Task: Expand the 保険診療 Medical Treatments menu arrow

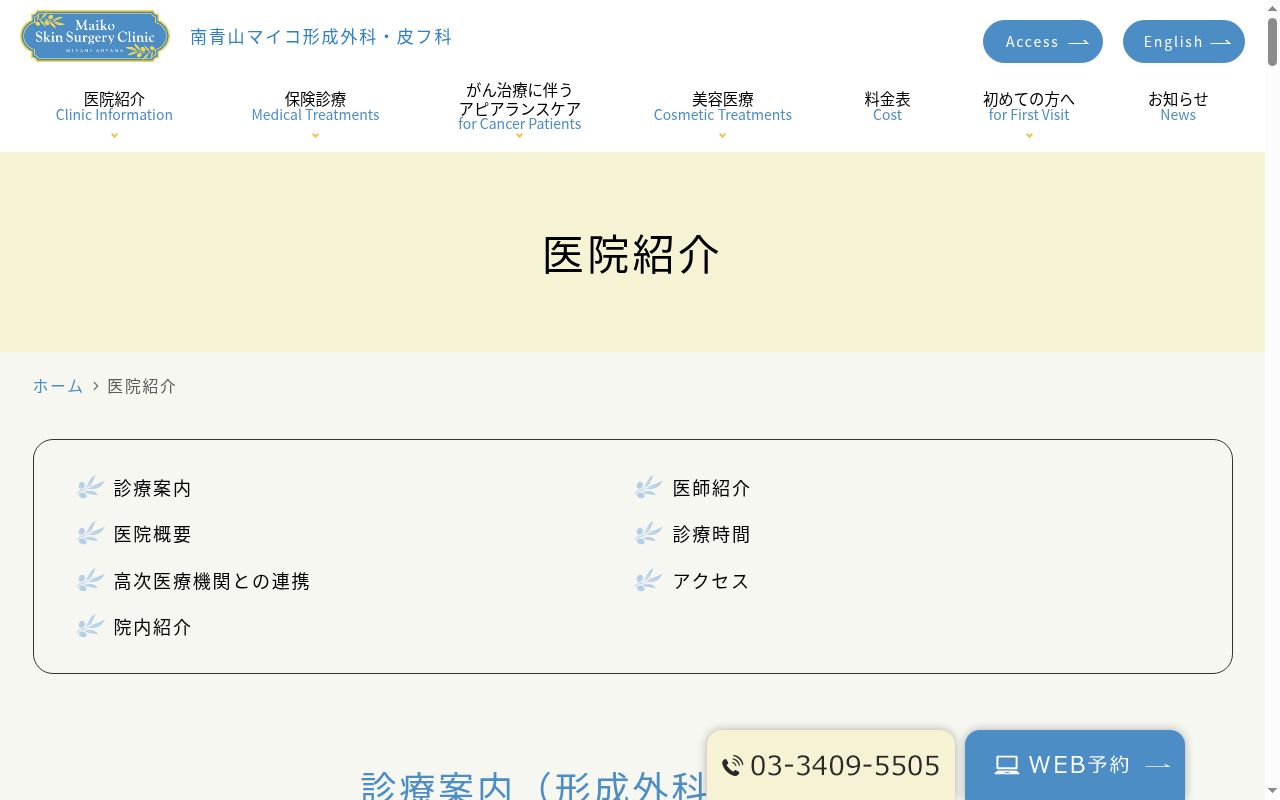Action: point(315,136)
